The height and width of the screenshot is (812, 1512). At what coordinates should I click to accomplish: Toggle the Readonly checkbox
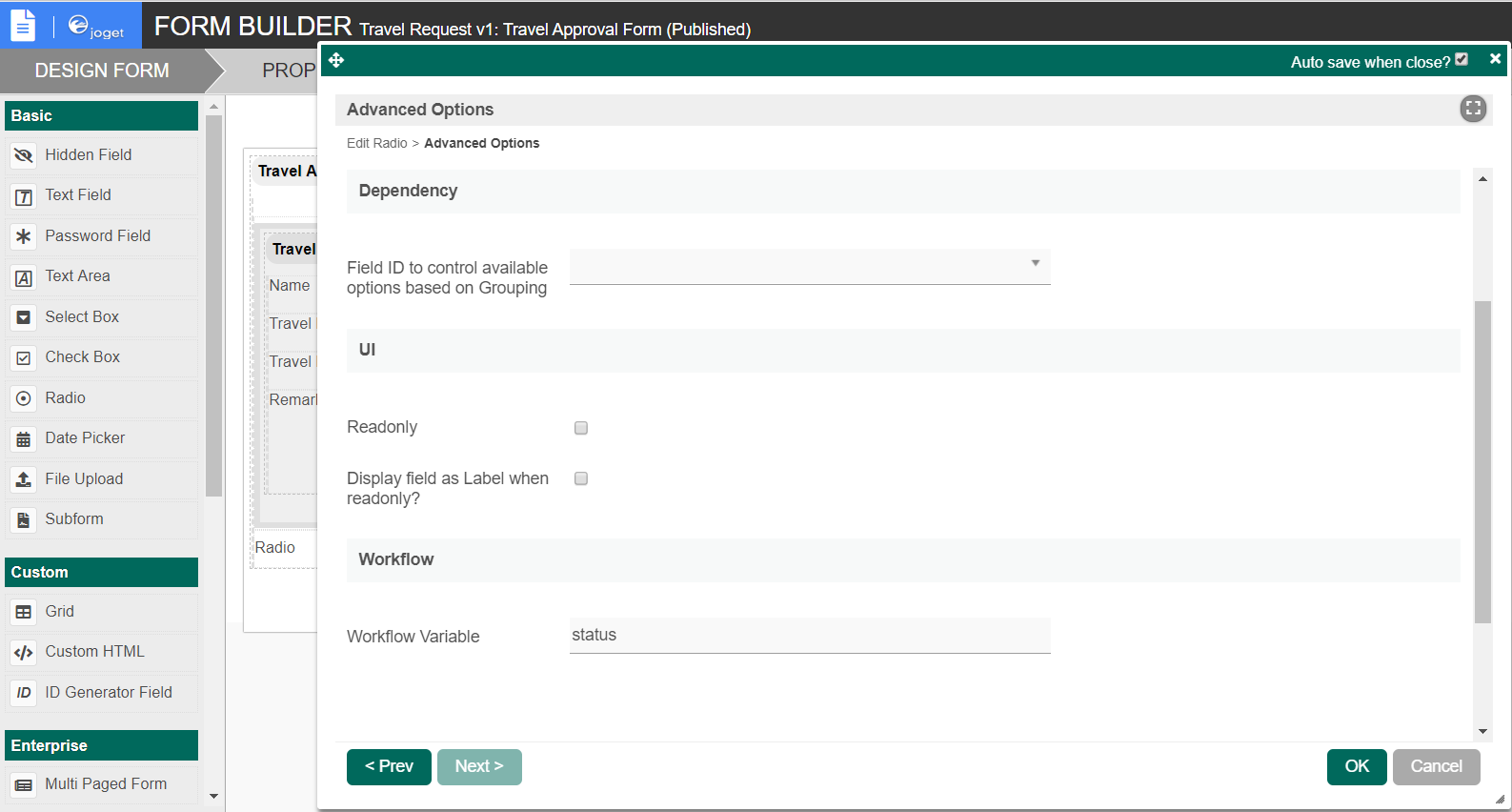(581, 428)
